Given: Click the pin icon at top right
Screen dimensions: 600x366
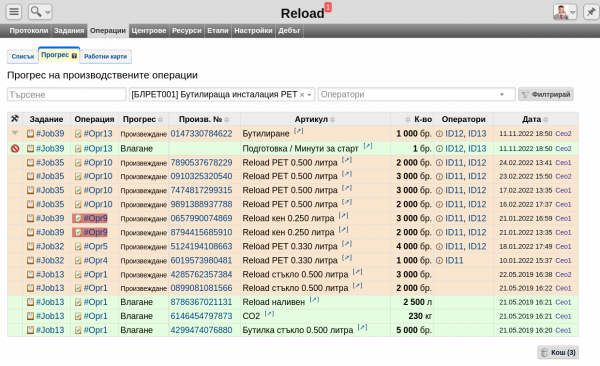Looking at the screenshot, I should [591, 12].
